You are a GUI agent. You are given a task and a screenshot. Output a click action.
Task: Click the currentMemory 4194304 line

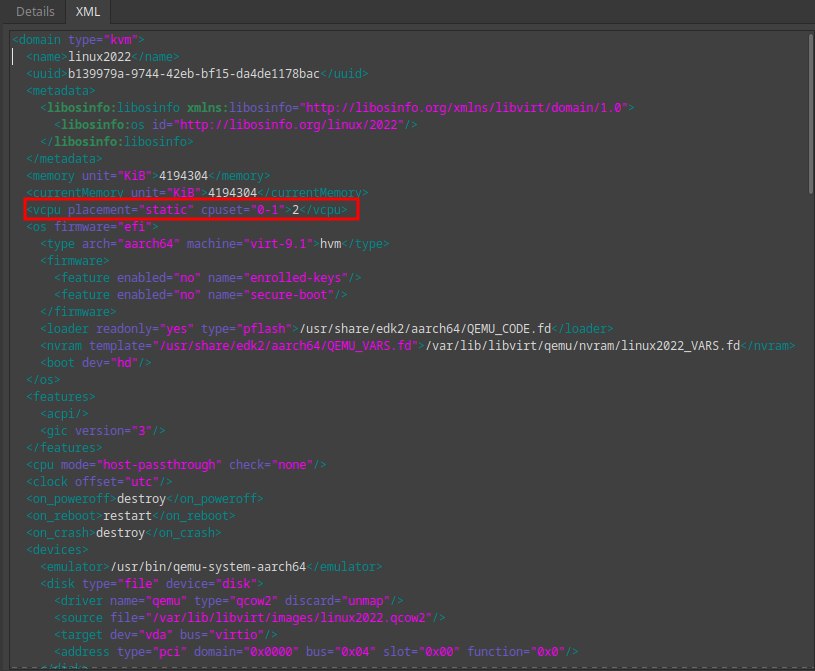coord(197,193)
